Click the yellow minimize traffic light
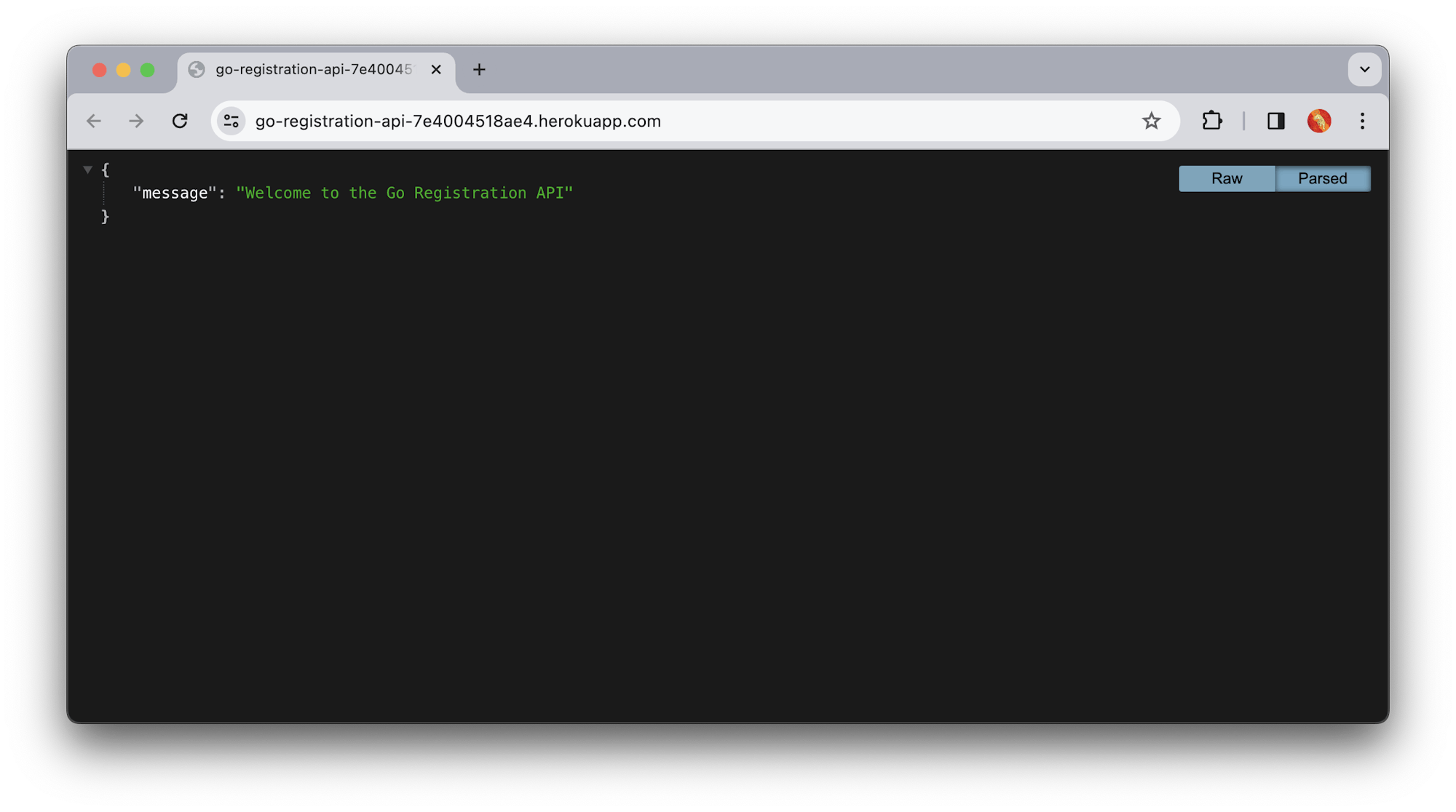 [x=123, y=69]
